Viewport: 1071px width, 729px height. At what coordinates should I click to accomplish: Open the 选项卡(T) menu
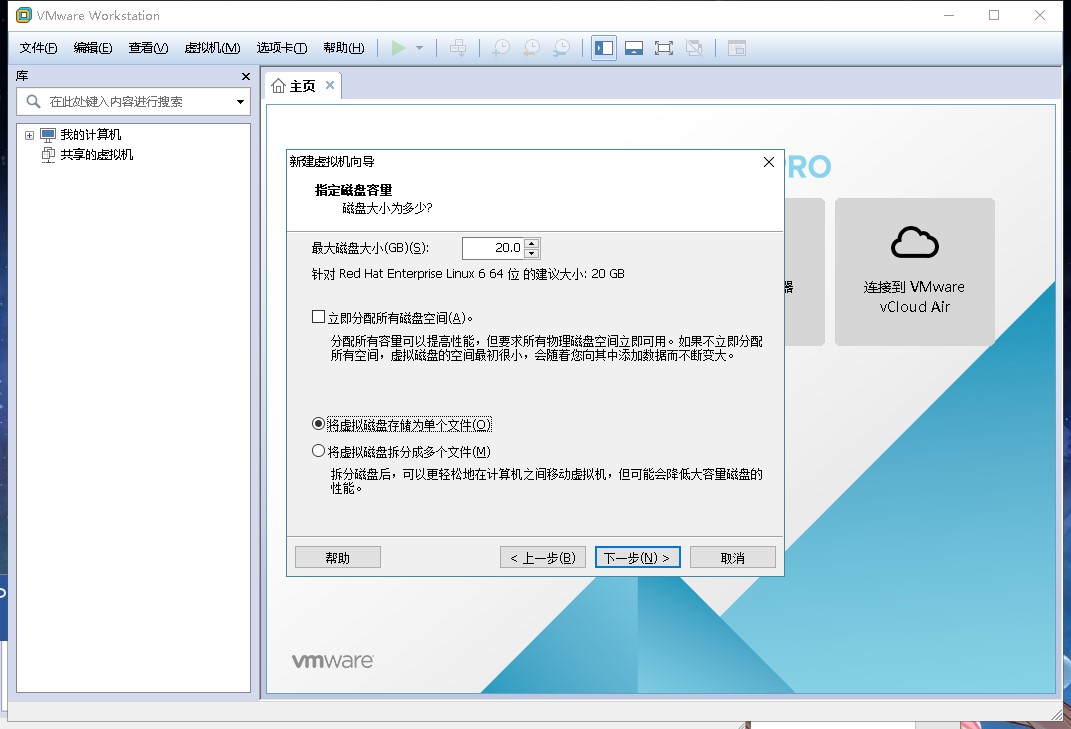[x=282, y=48]
